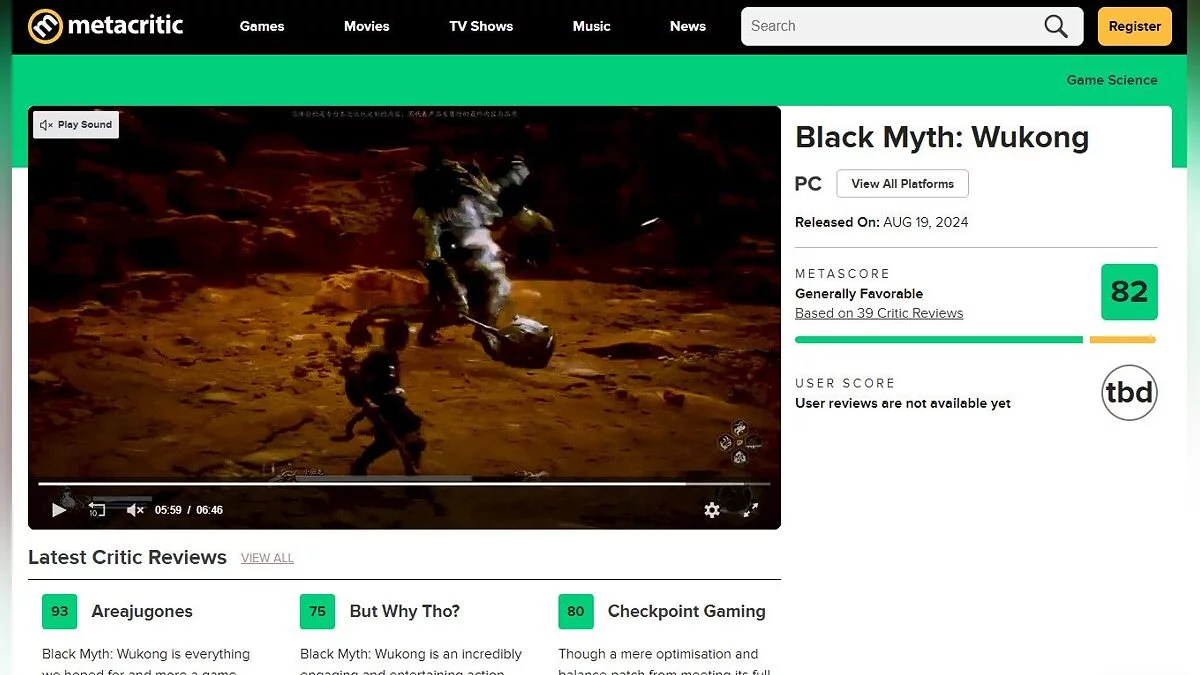Viewport: 1200px width, 675px height.
Task: Click the 80 score badge
Action: click(576, 612)
